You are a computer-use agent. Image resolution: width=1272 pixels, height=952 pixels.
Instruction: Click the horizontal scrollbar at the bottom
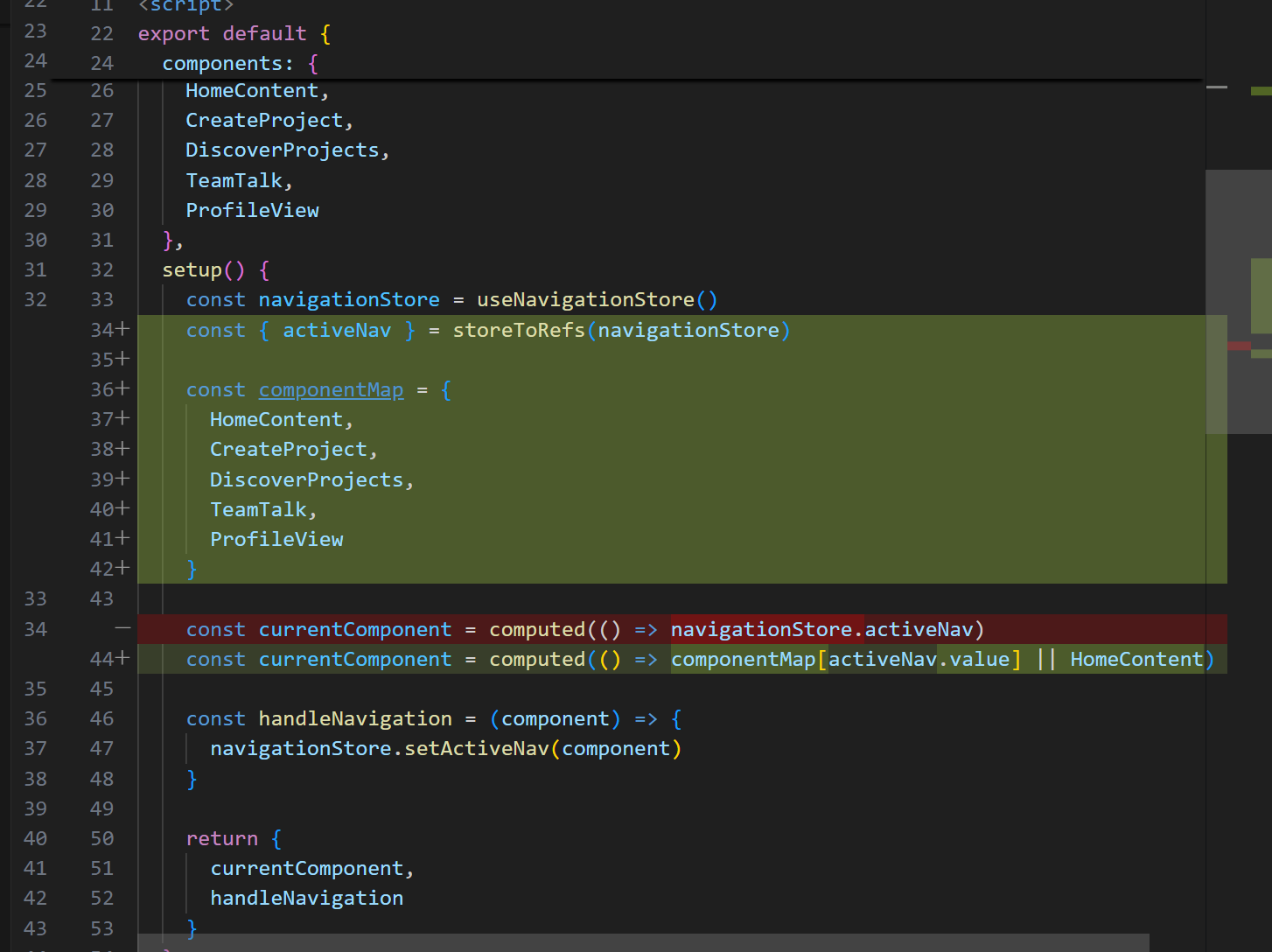pyautogui.click(x=643, y=942)
